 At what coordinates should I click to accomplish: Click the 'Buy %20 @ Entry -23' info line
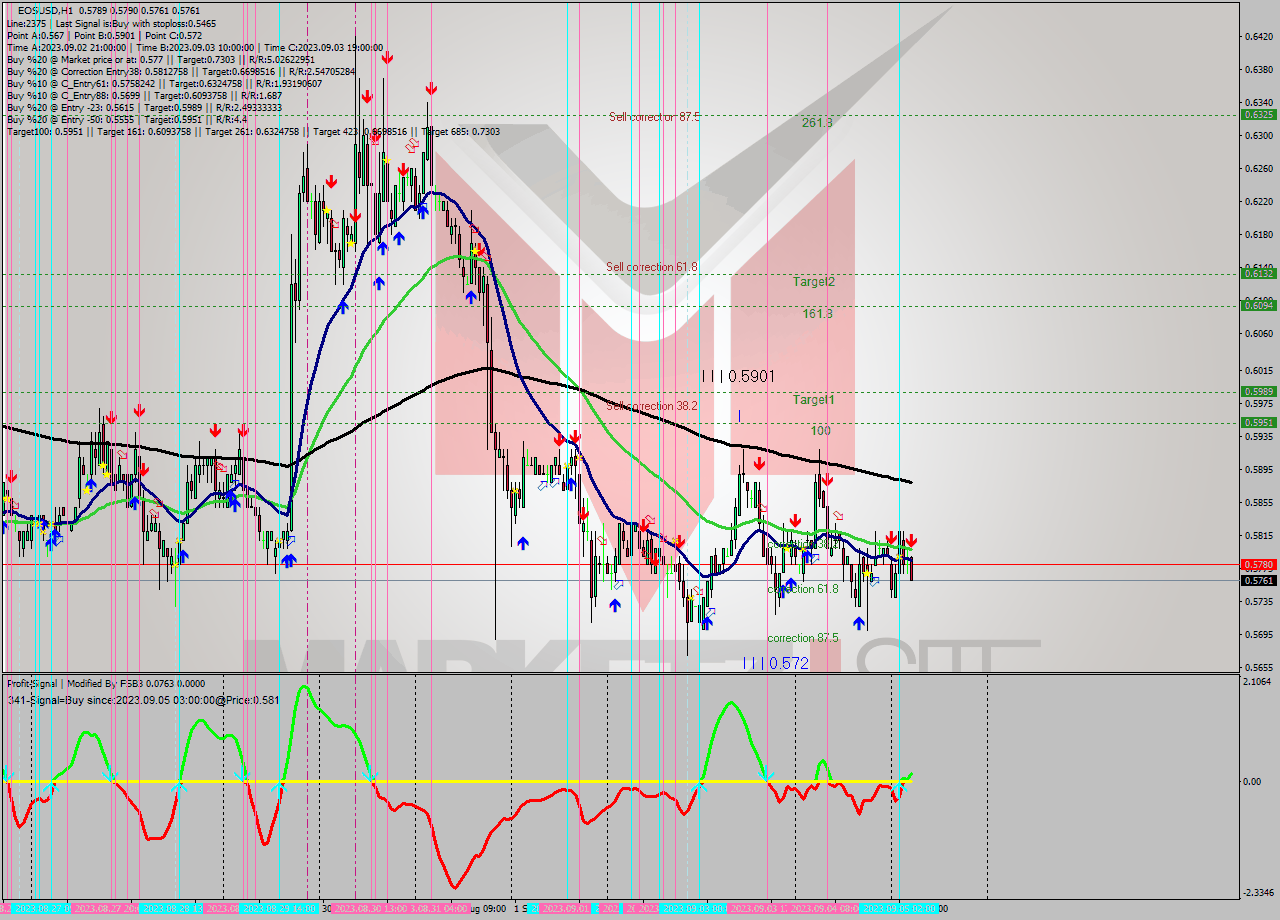[x=144, y=107]
